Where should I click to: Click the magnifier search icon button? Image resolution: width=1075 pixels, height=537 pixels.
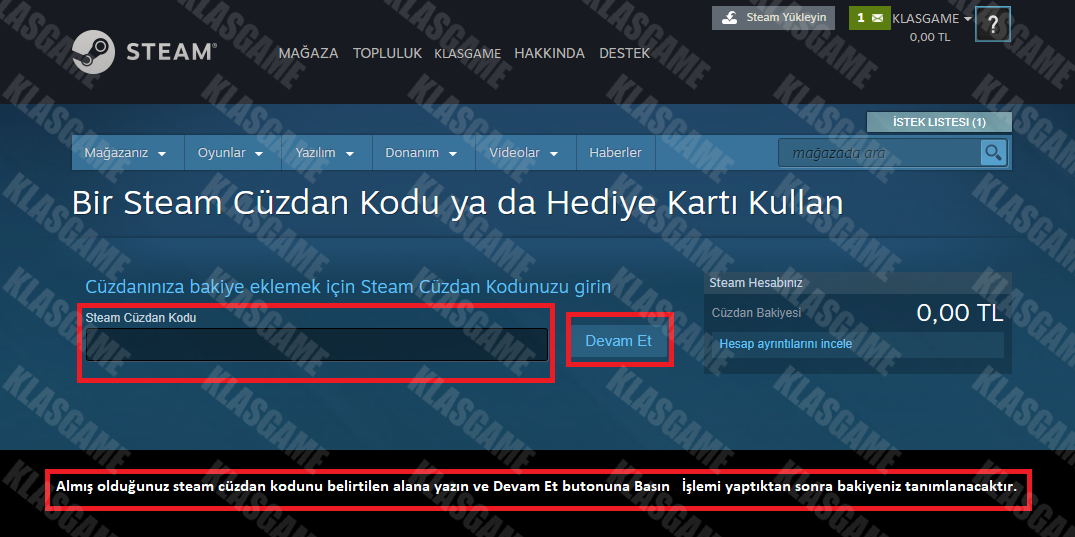tap(993, 152)
